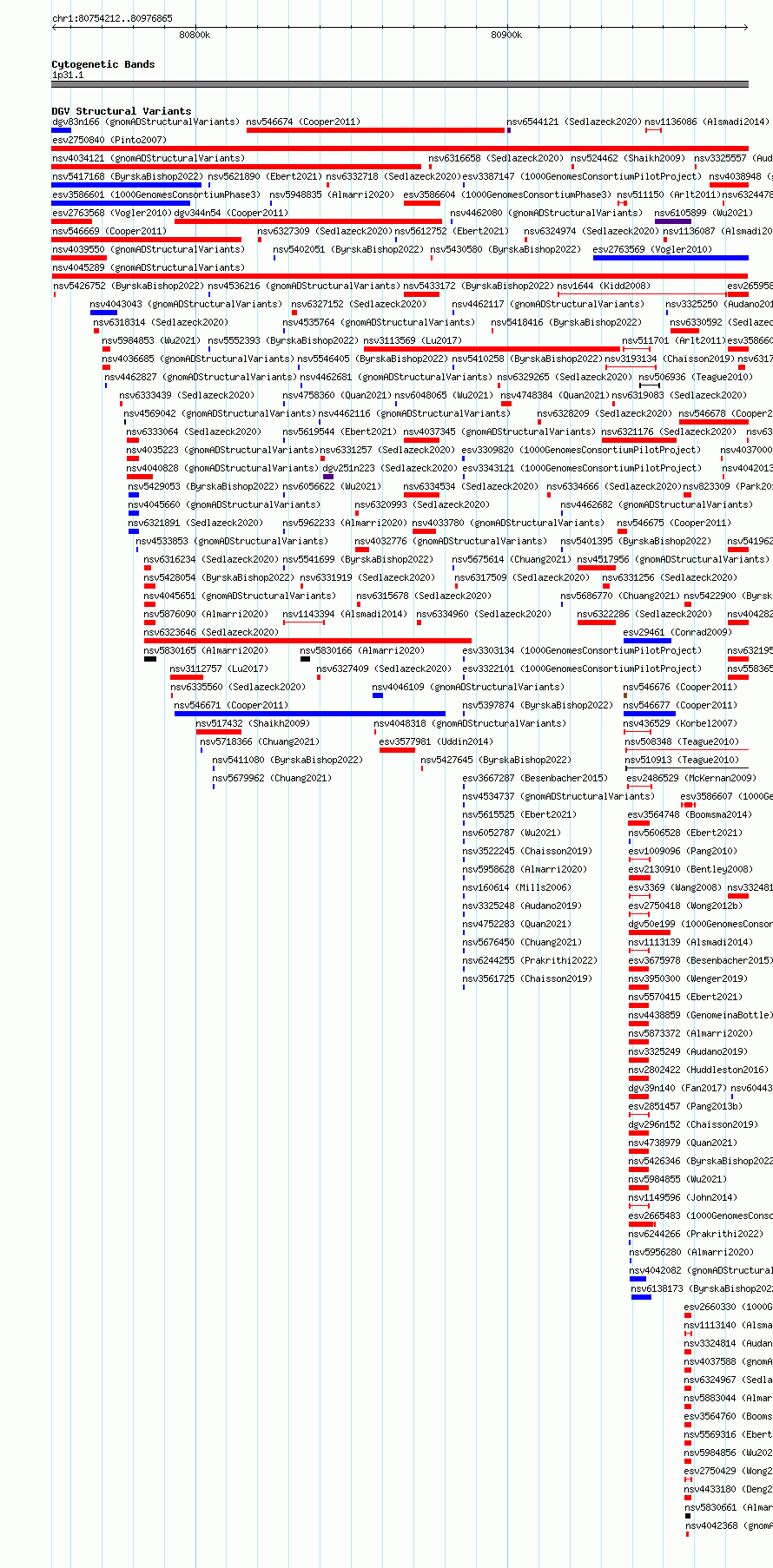Open variant esv3667287 (Besenbacher2015)
The height and width of the screenshot is (1568, 773).
pos(535,779)
